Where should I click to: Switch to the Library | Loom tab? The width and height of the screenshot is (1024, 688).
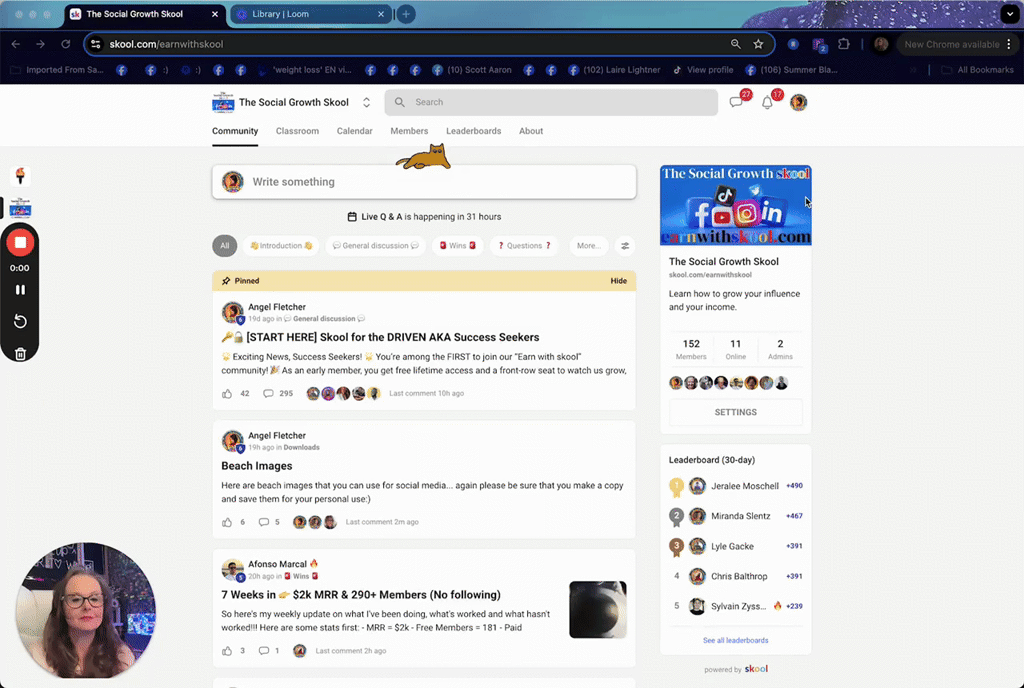pos(311,14)
